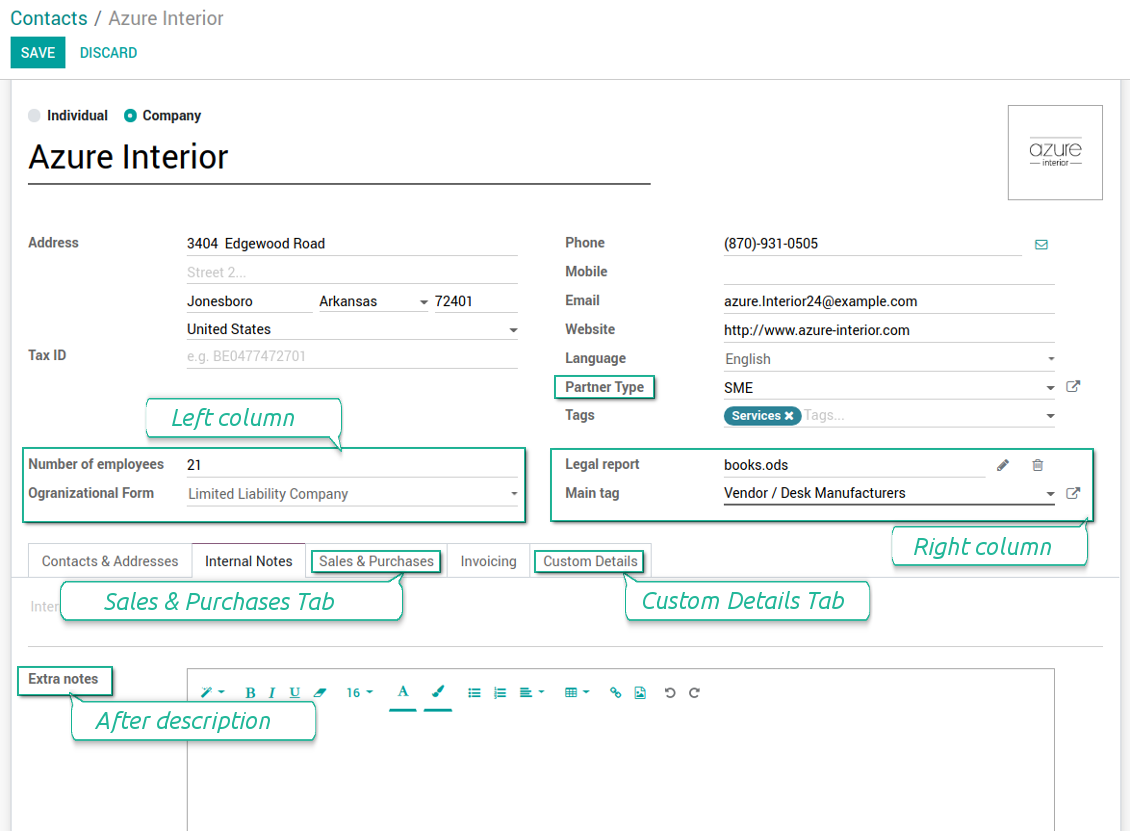This screenshot has height=831, width=1130.
Task: Click the undo arrow in editor
Action: (x=670, y=693)
